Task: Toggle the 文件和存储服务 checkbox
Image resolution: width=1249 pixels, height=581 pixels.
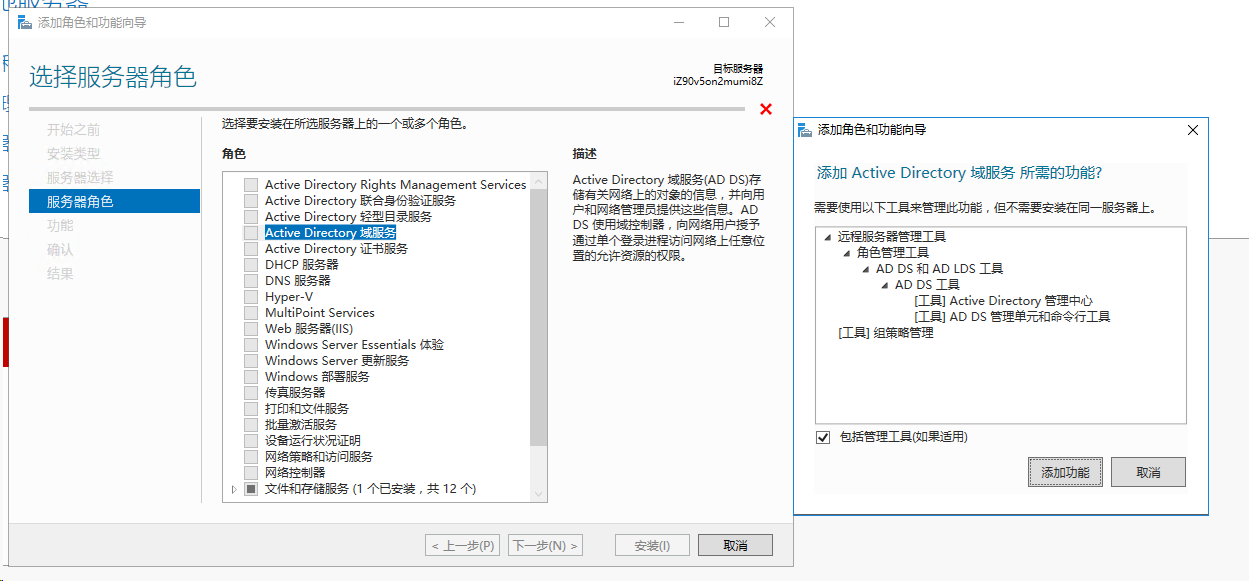Action: pos(251,489)
